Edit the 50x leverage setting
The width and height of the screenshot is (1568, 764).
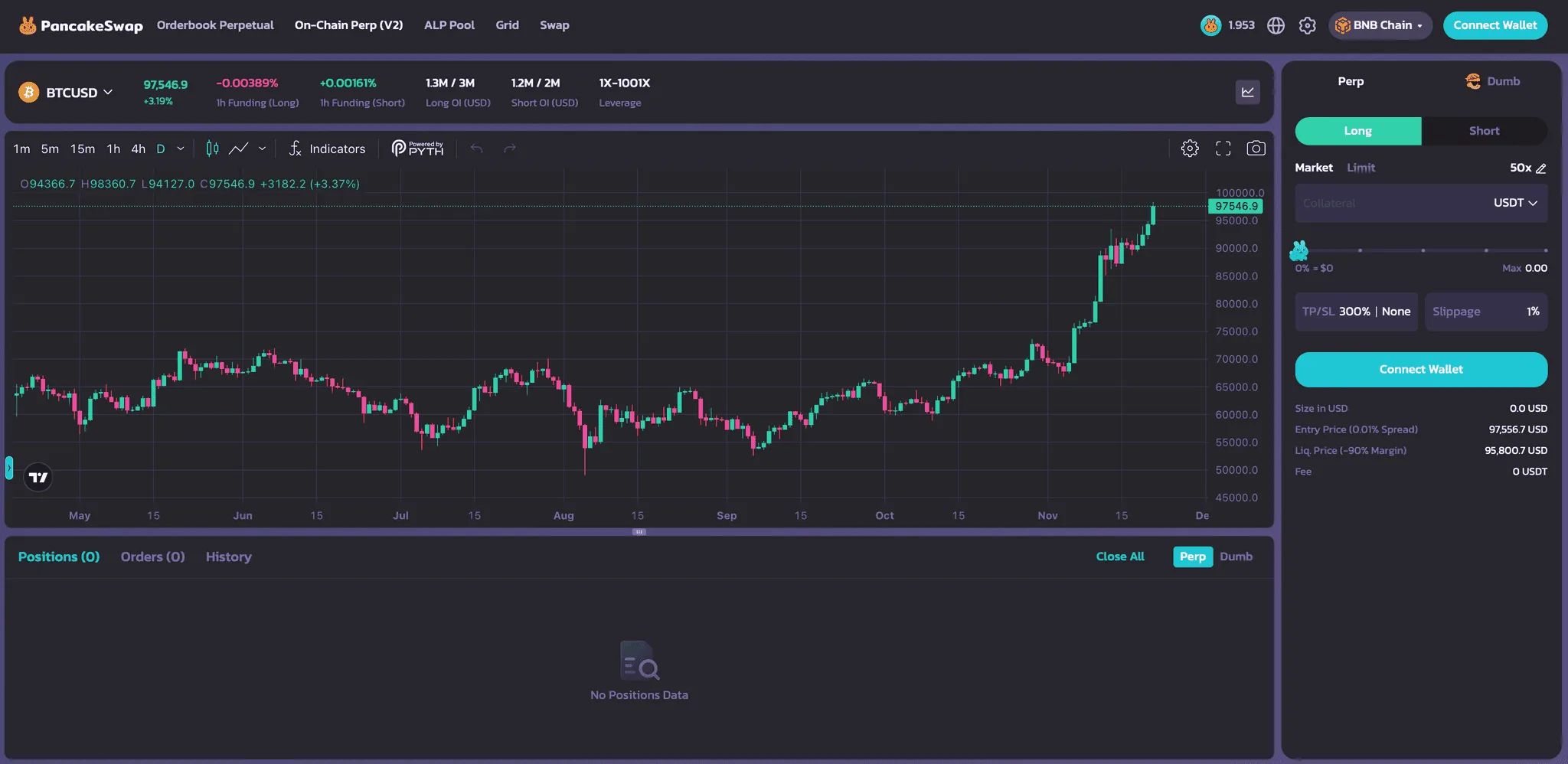coord(1528,168)
